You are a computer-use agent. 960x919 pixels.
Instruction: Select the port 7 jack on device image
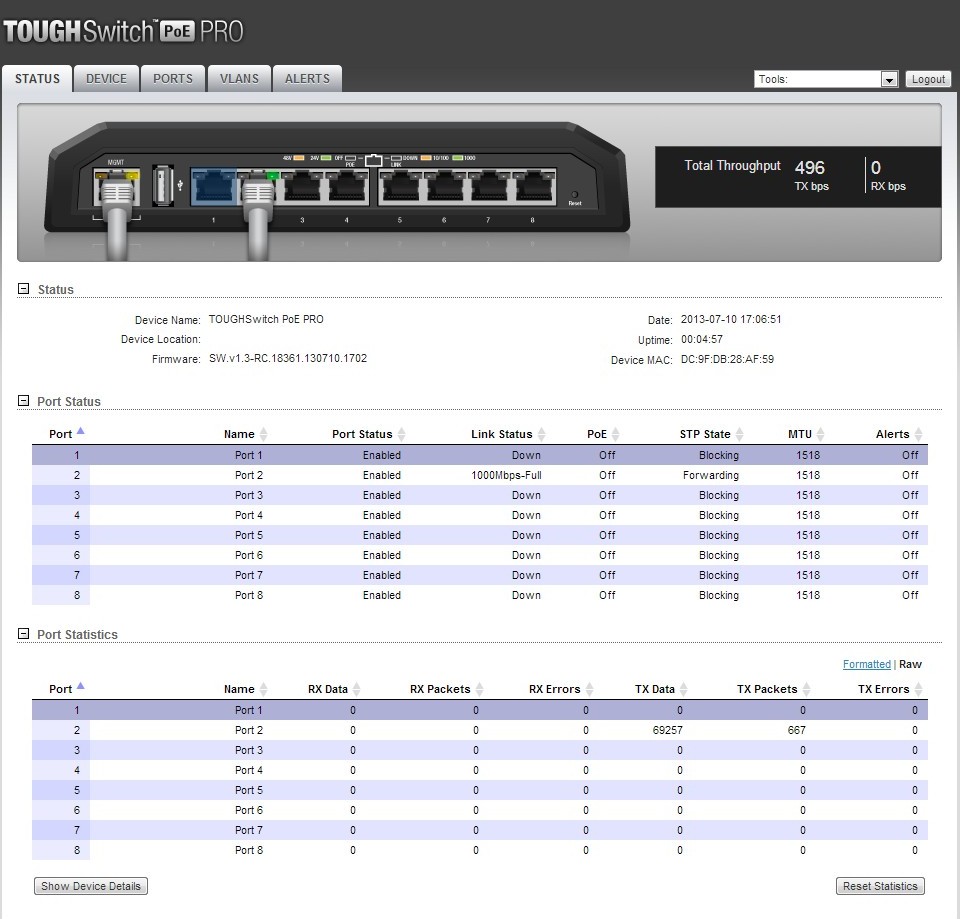[x=488, y=186]
